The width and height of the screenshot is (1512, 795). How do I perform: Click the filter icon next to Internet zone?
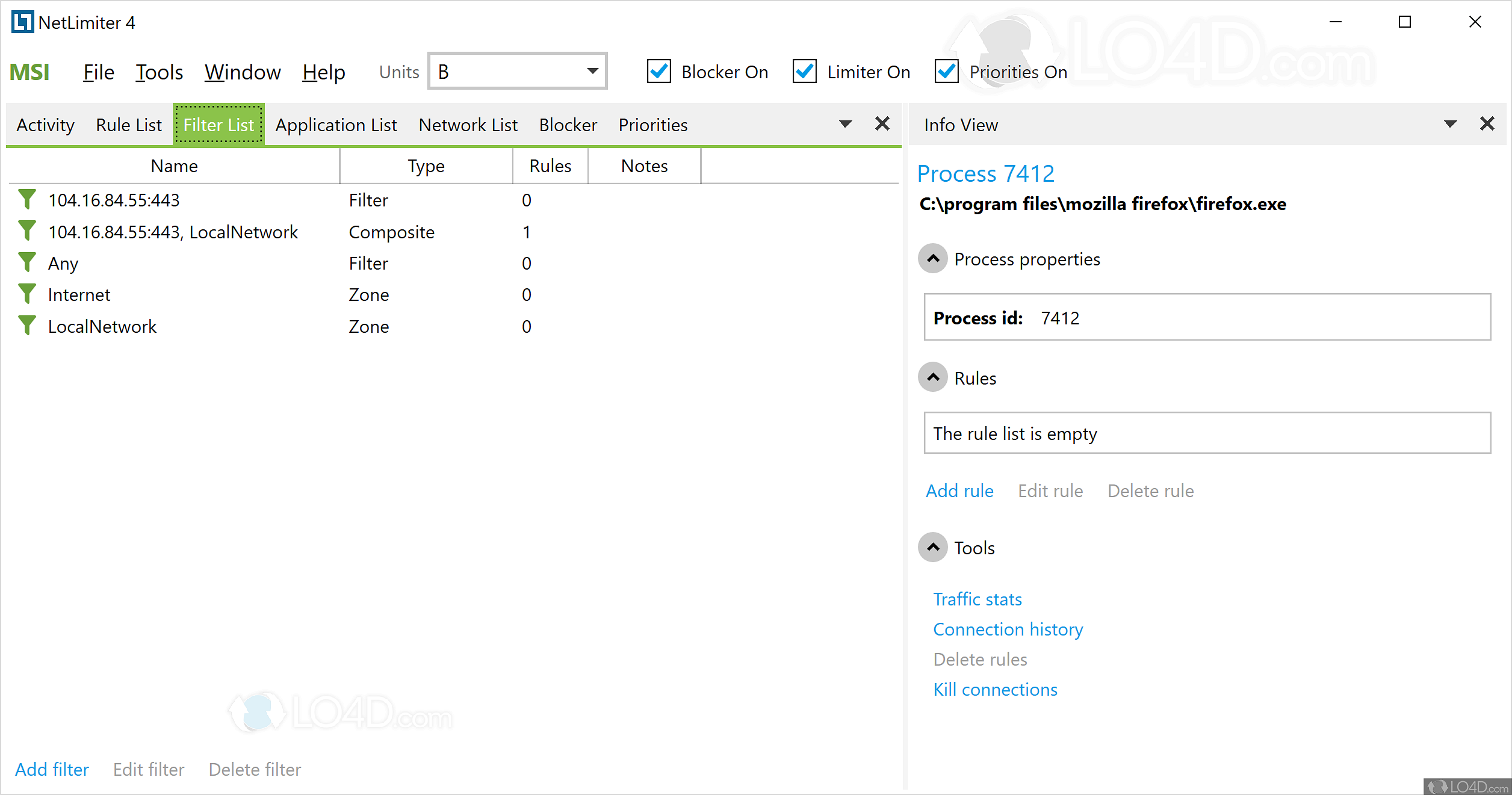pyautogui.click(x=27, y=294)
